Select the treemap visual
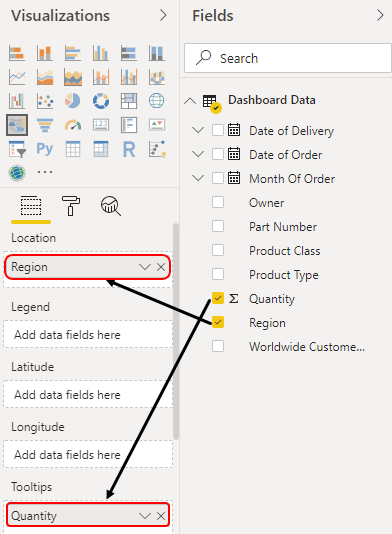 click(128, 101)
